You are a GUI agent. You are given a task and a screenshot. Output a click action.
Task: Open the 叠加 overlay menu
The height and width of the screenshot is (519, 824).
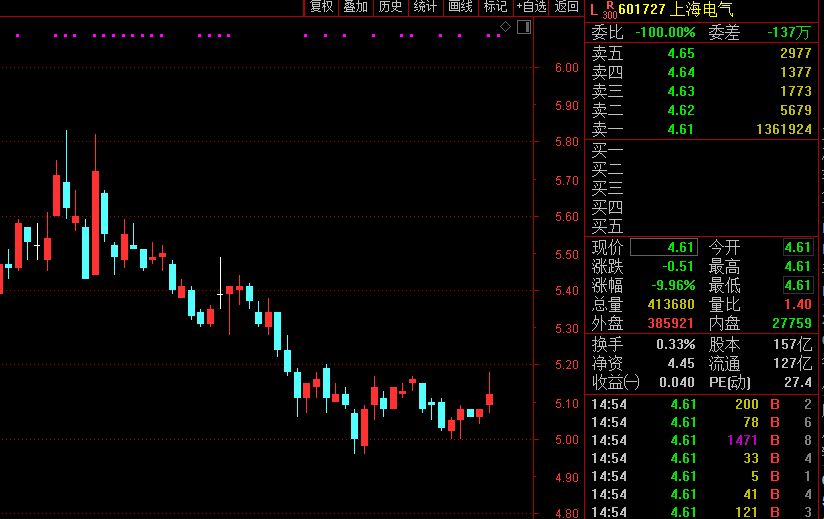coord(355,7)
